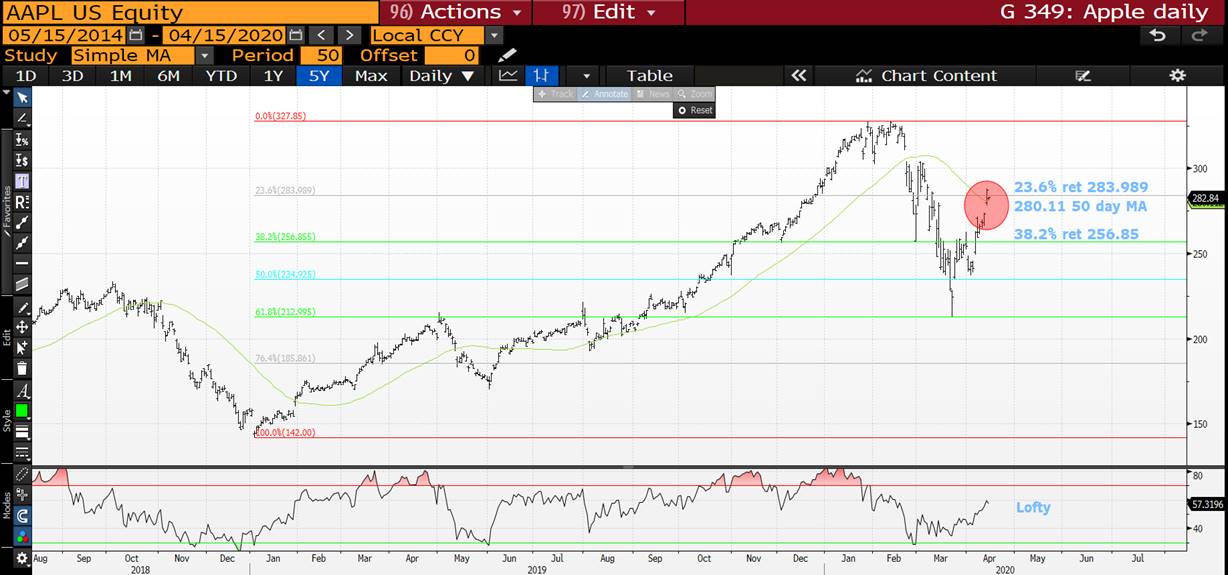
Task: Open the dashed line pattern style option
Action: (x=22, y=452)
